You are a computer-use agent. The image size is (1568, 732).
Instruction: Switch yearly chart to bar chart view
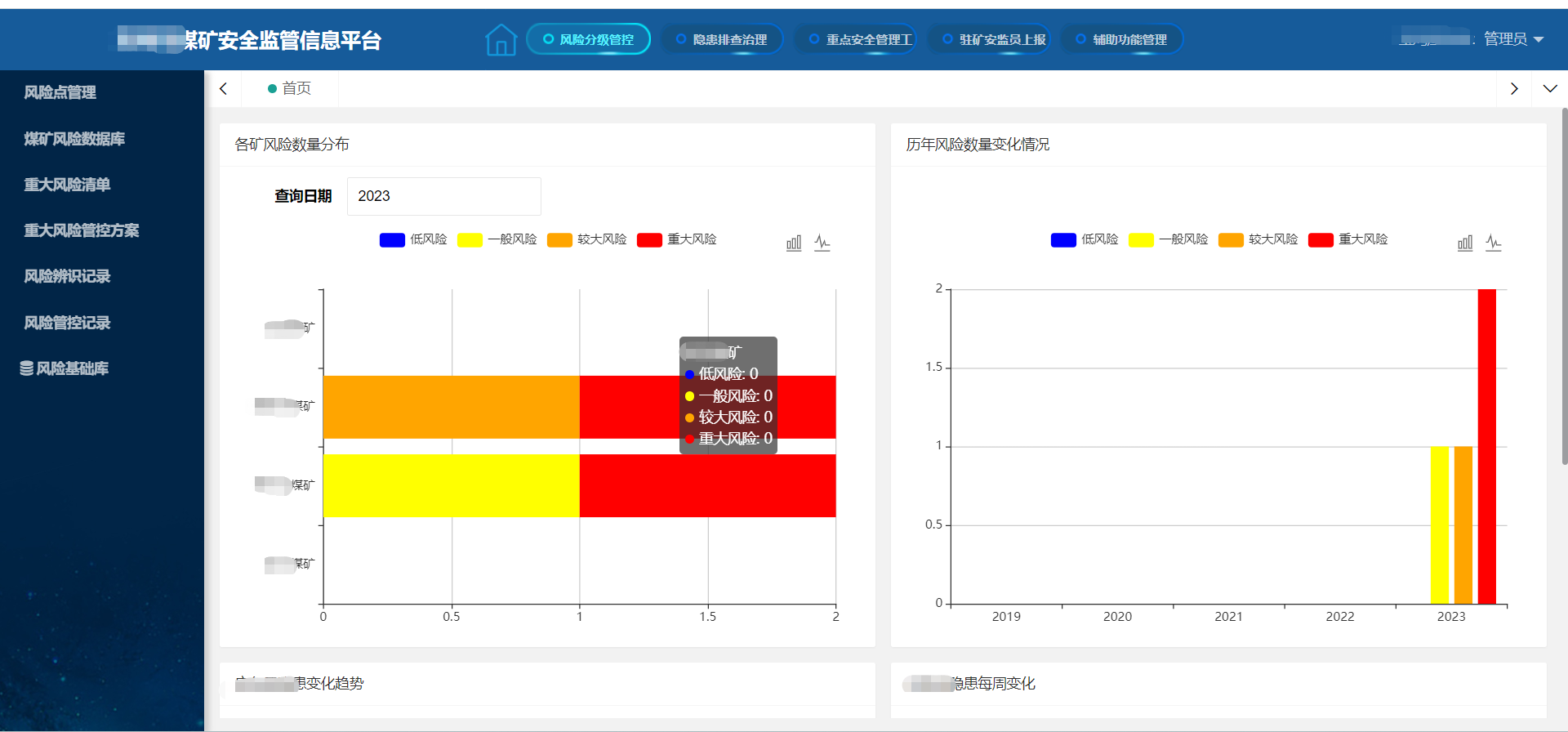1465,243
